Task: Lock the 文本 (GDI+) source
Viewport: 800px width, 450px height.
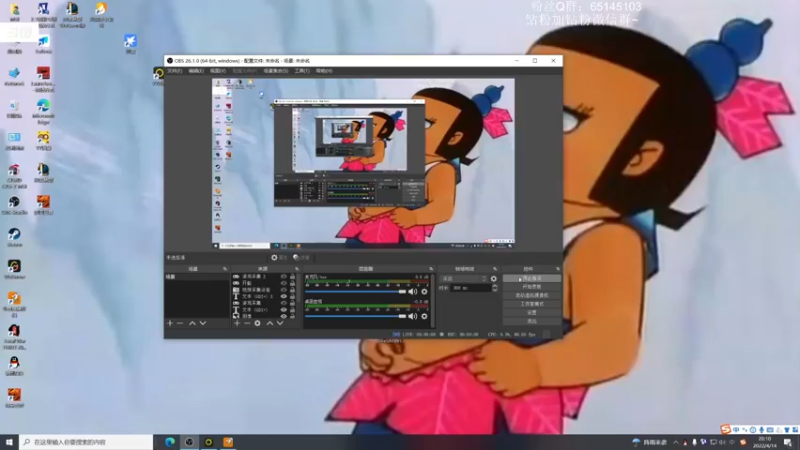Action: pos(292,310)
